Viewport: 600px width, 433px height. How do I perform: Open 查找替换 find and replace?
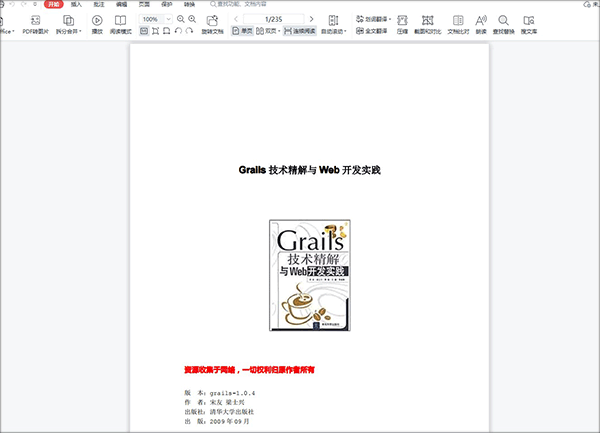pos(504,24)
